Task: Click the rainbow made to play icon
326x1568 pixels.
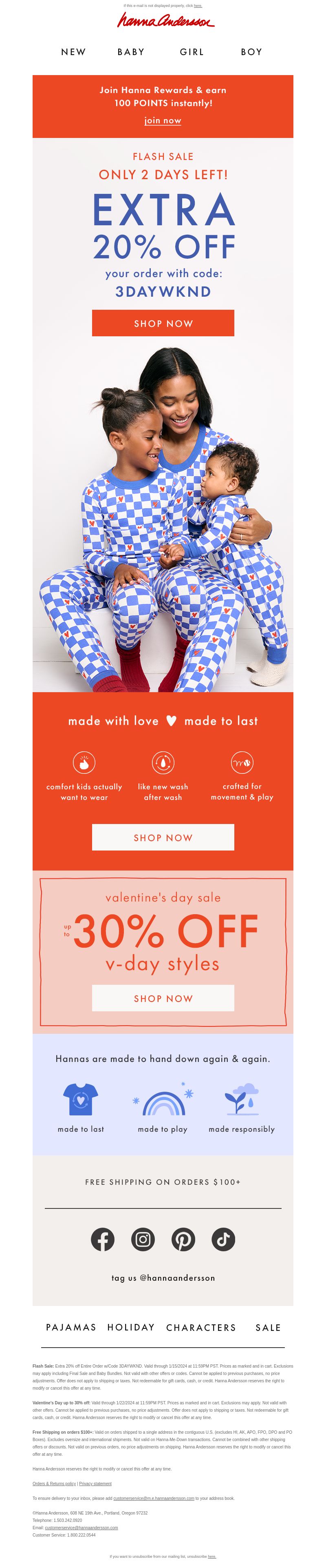Action: coord(163,1099)
